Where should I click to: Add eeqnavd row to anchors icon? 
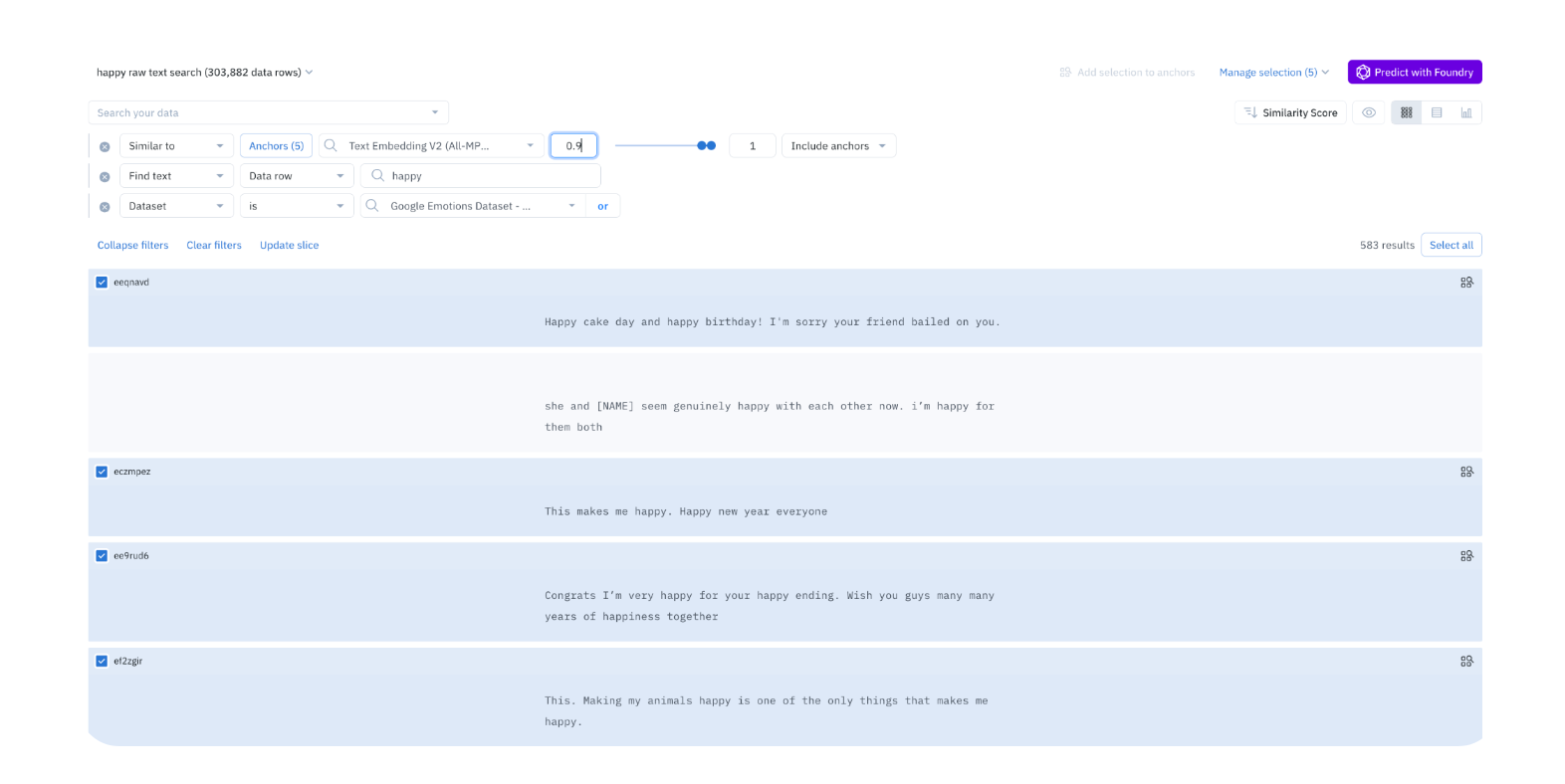1466,283
